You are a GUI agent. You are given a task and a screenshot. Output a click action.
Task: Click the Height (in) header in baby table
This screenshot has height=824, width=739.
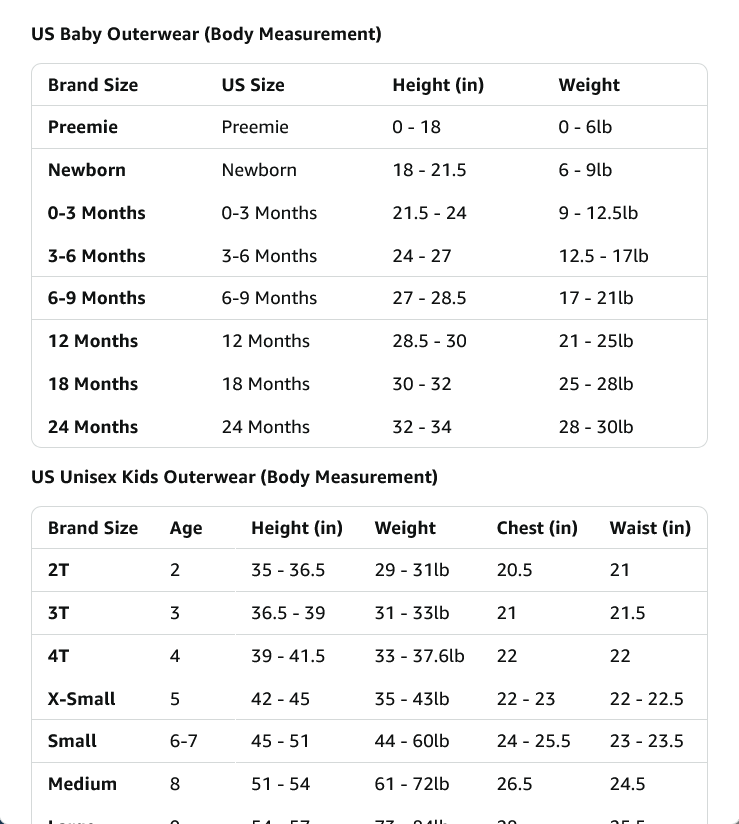[438, 85]
